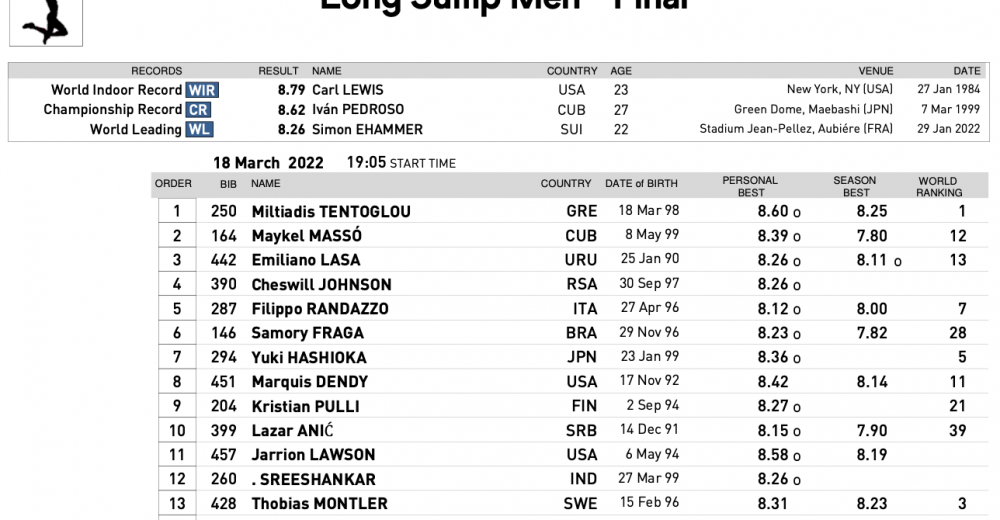Click on Thobias MONTLER's name
This screenshot has height=520, width=1000.
coord(319,504)
